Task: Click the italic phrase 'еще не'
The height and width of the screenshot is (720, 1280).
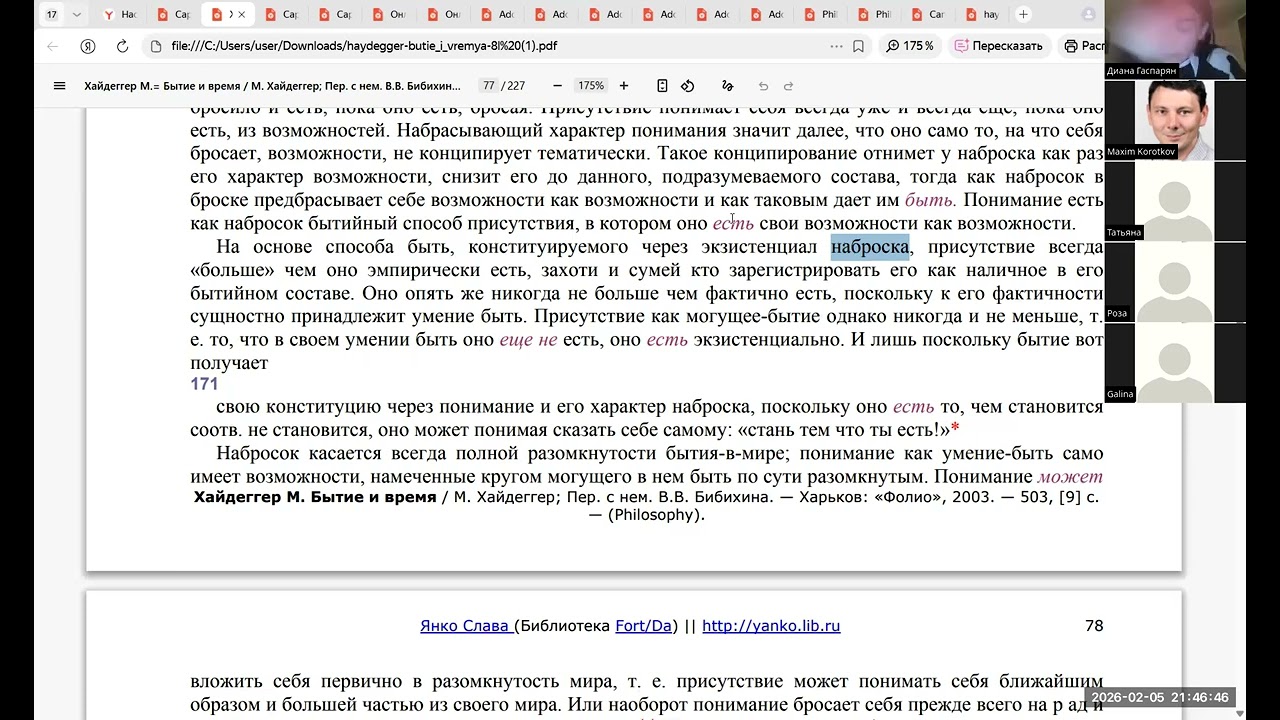Action: [x=528, y=340]
